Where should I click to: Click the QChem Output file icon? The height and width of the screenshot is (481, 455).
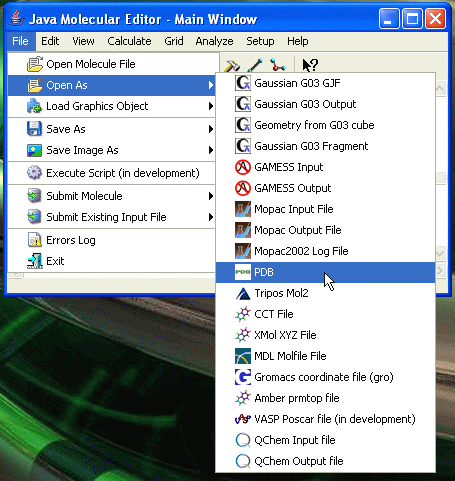243,461
